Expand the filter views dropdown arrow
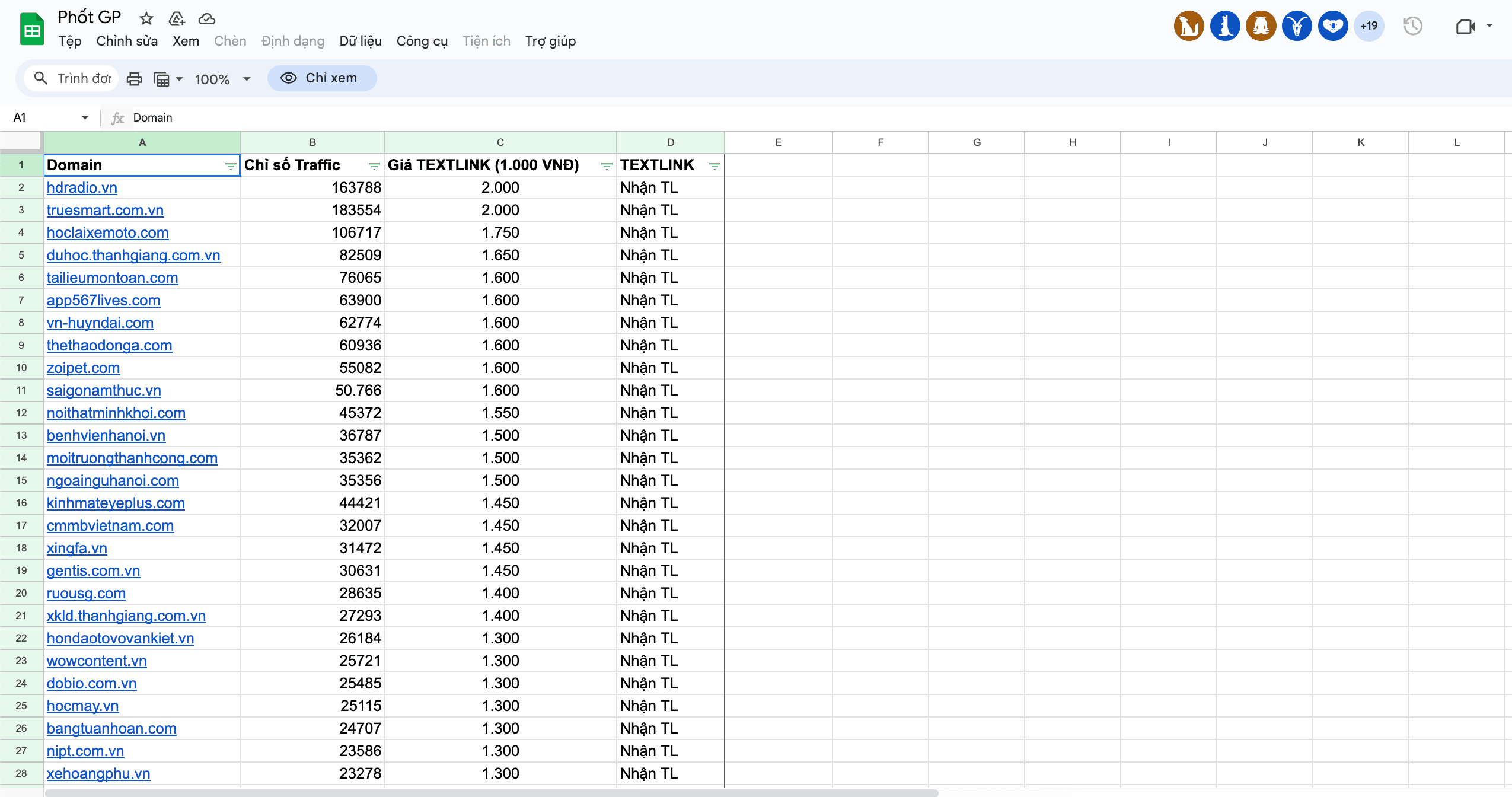Image resolution: width=1512 pixels, height=797 pixels. click(179, 79)
